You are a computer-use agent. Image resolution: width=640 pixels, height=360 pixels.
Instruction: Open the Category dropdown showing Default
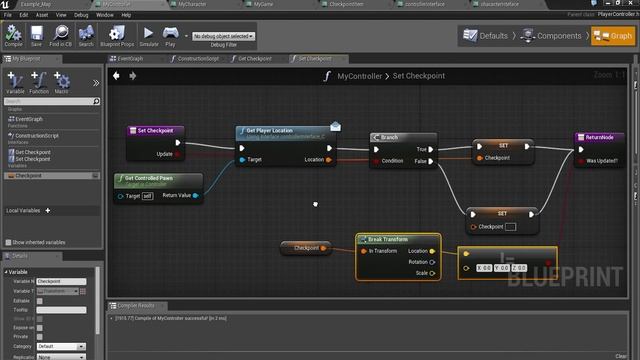click(61, 347)
